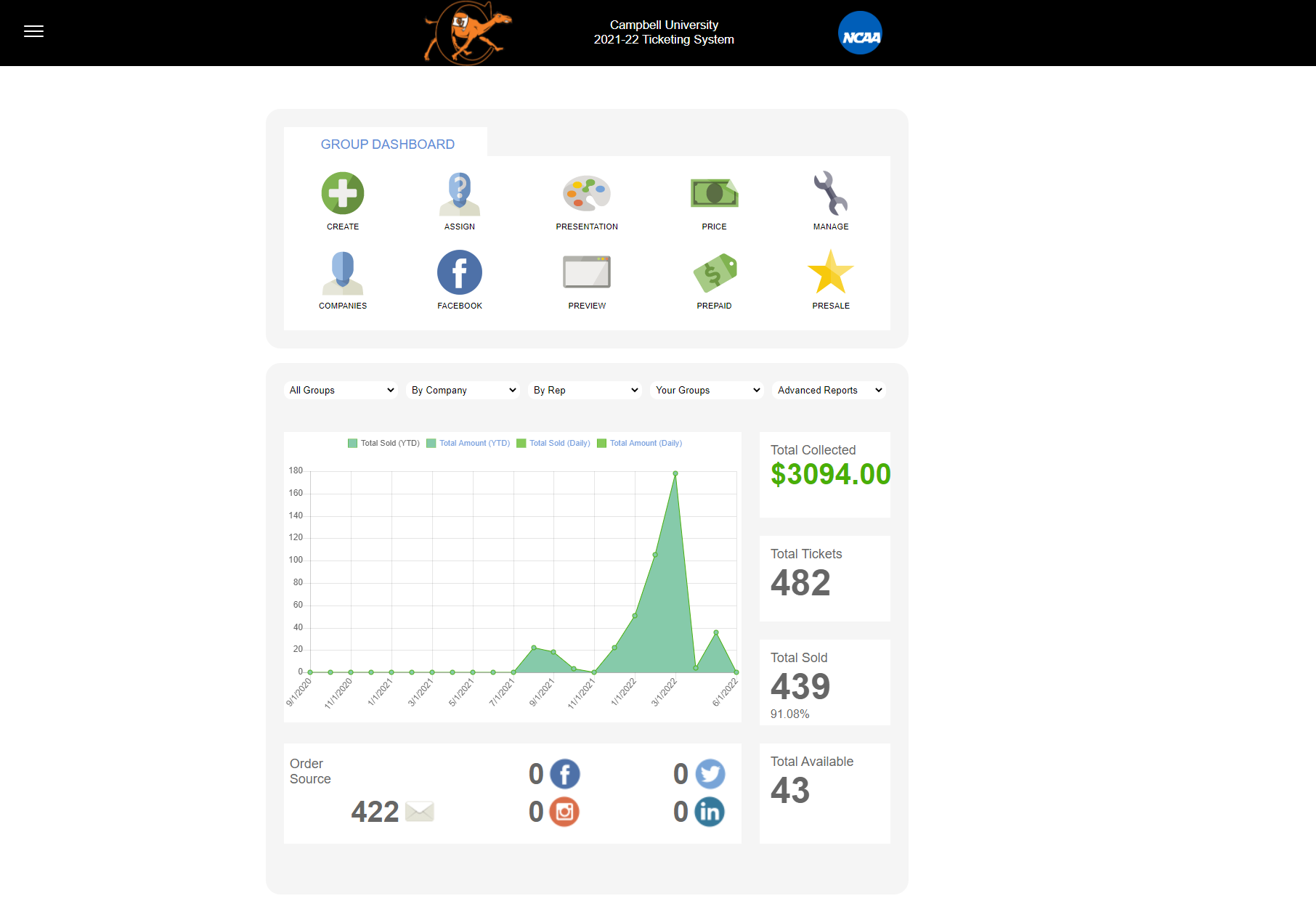
Task: Select the Group Dashboard tab
Action: pyautogui.click(x=387, y=144)
